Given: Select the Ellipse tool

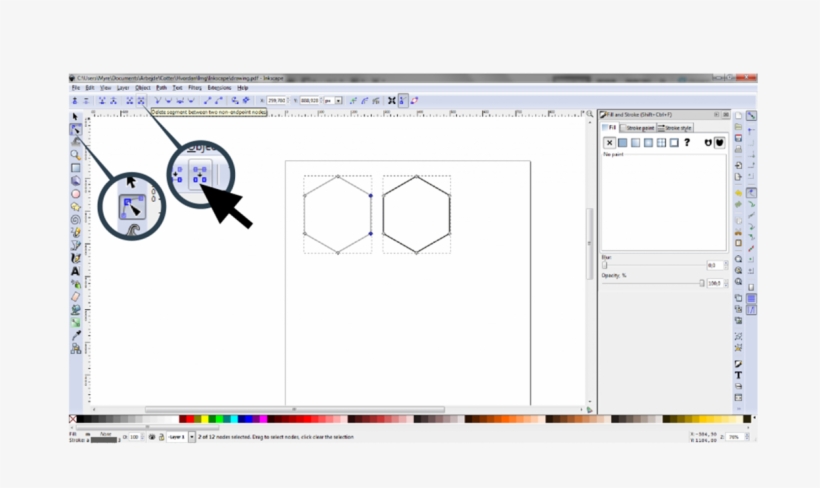Looking at the screenshot, I should coord(75,194).
